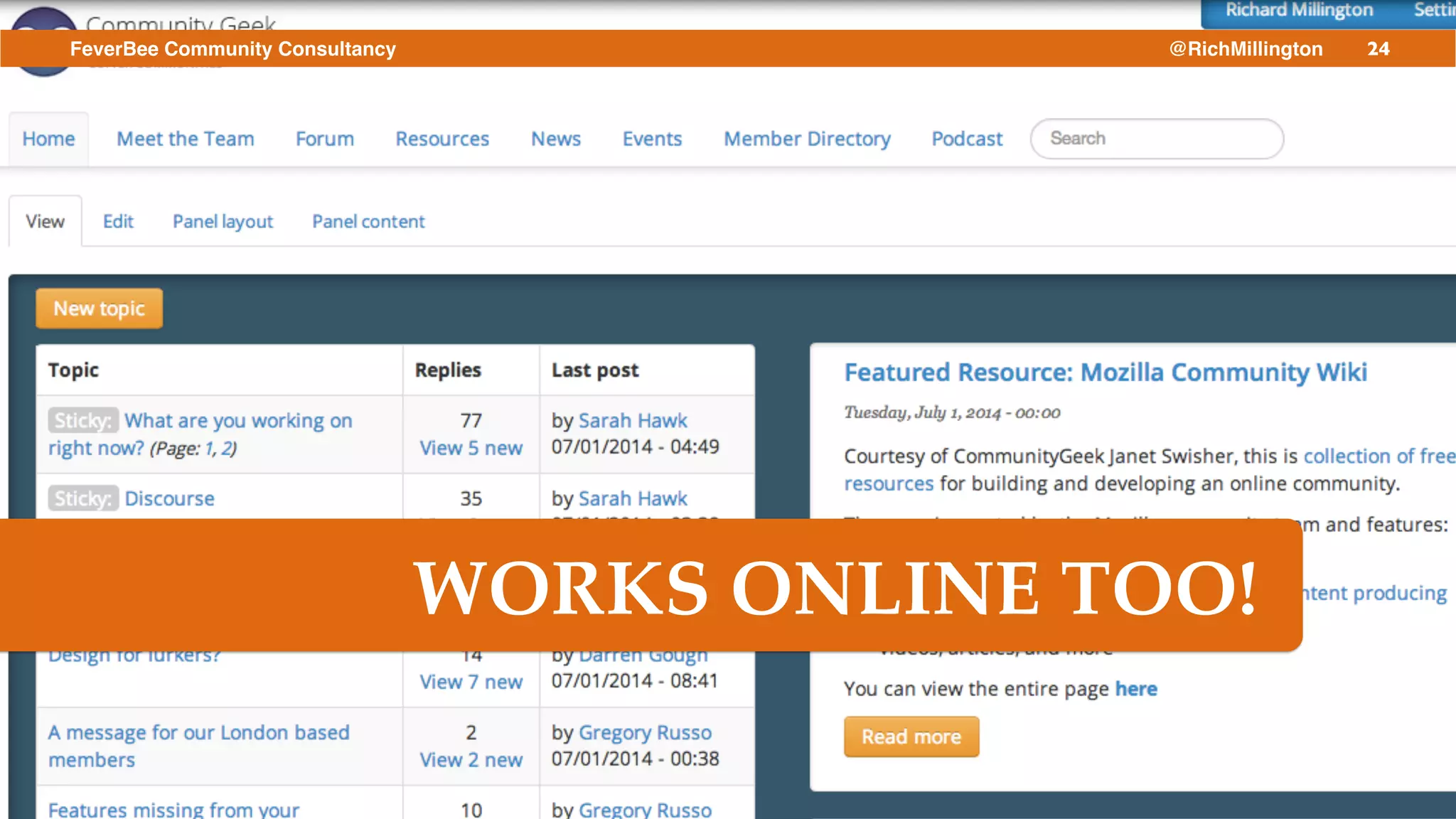Open 'Features missing from your' topic
Image resolution: width=1456 pixels, height=819 pixels.
point(174,809)
